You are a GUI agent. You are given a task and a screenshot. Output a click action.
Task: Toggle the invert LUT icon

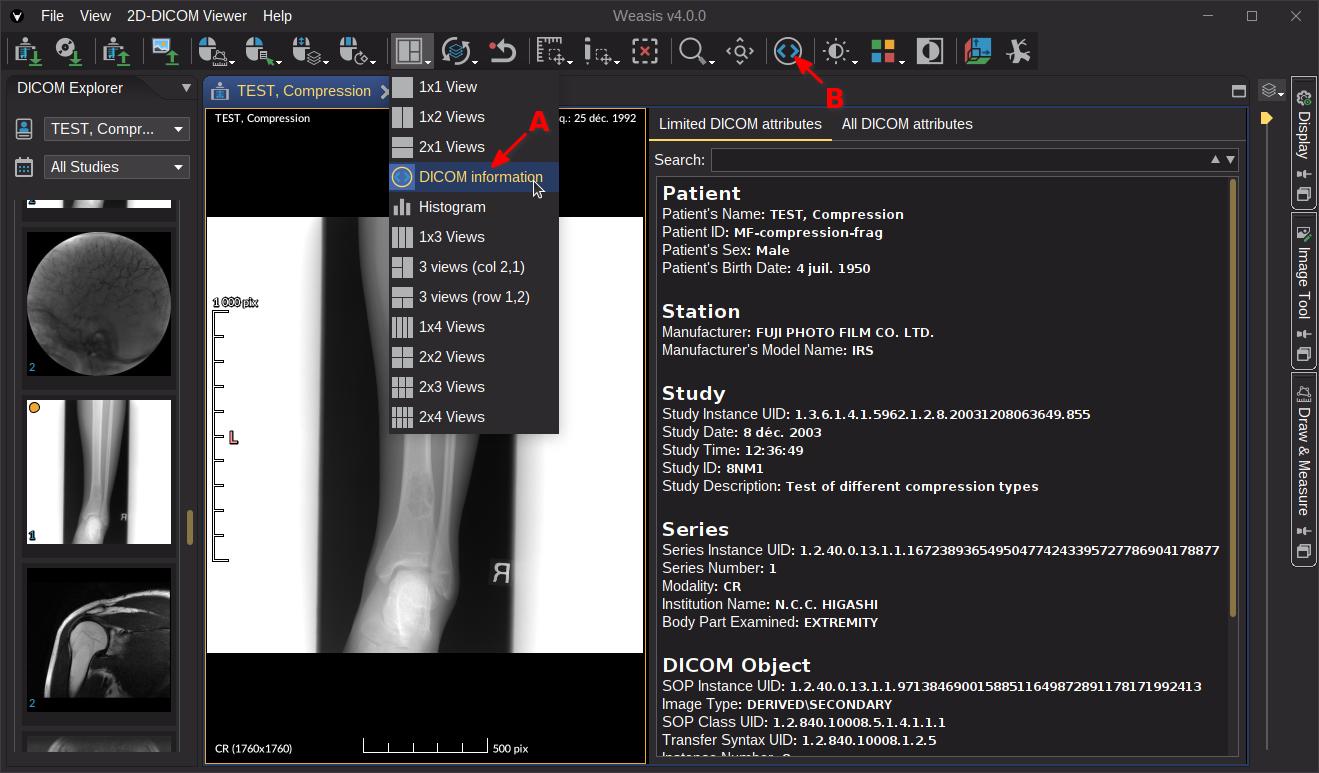tap(930, 51)
